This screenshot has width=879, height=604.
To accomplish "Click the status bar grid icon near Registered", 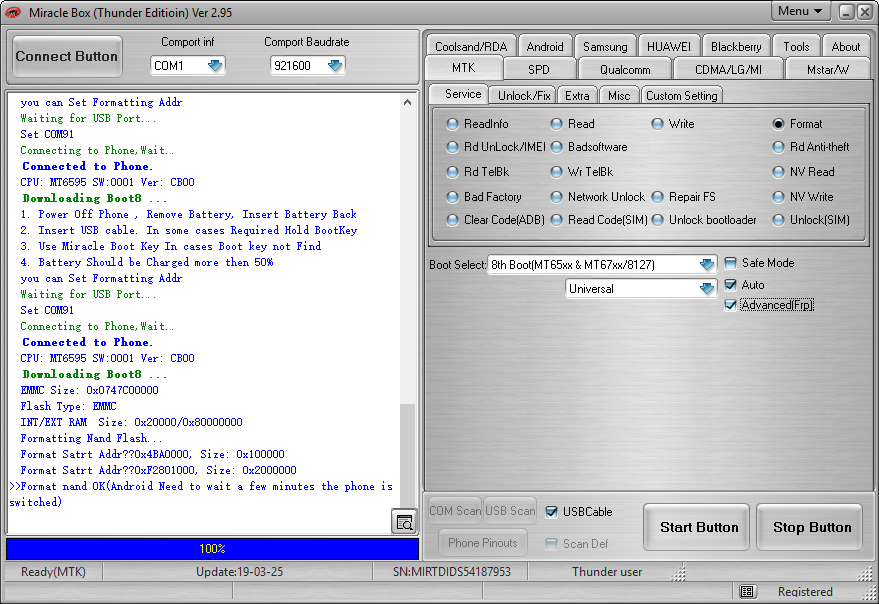I will [x=746, y=591].
